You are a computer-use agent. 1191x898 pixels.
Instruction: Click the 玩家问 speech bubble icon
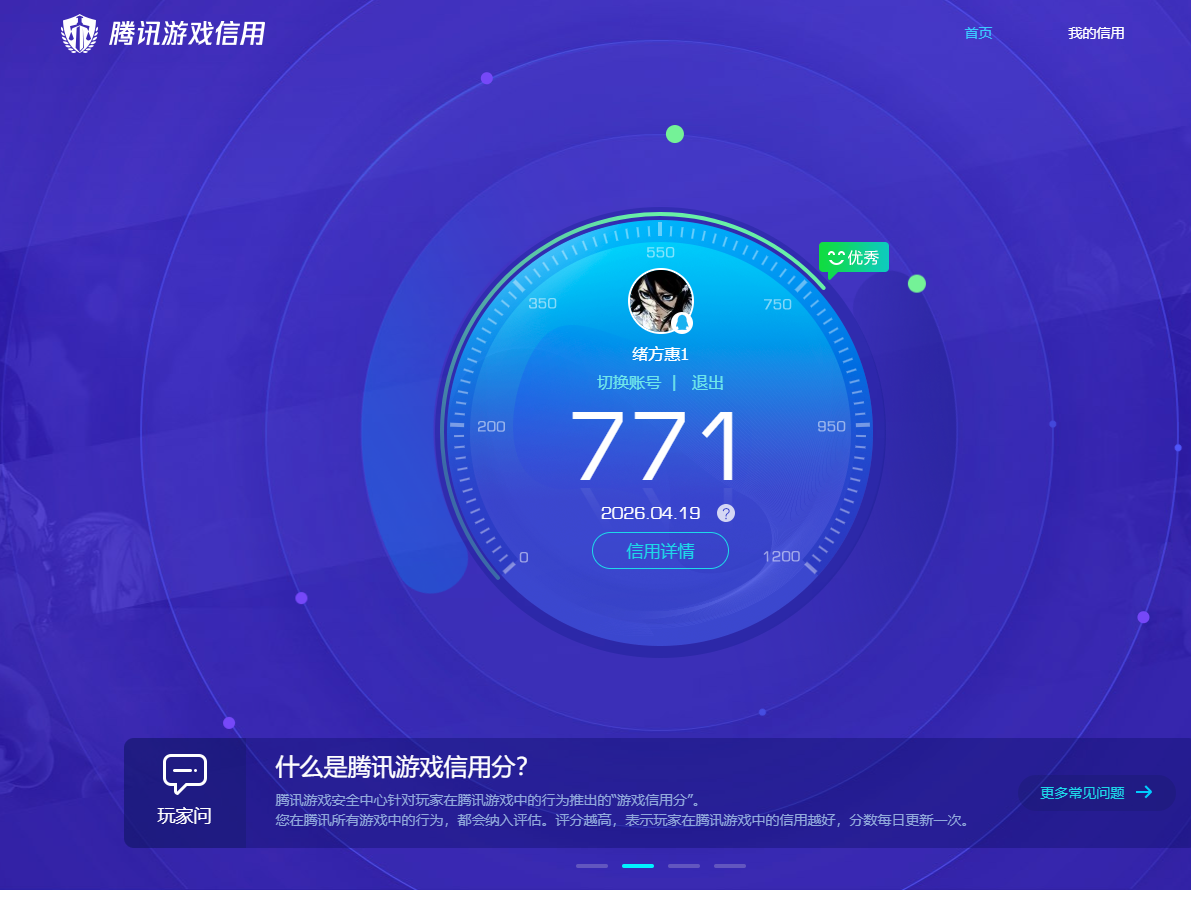pos(182,773)
